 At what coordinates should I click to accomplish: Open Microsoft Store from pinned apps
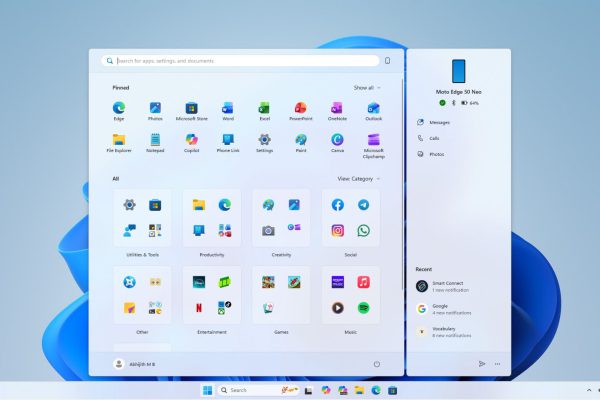coord(192,108)
